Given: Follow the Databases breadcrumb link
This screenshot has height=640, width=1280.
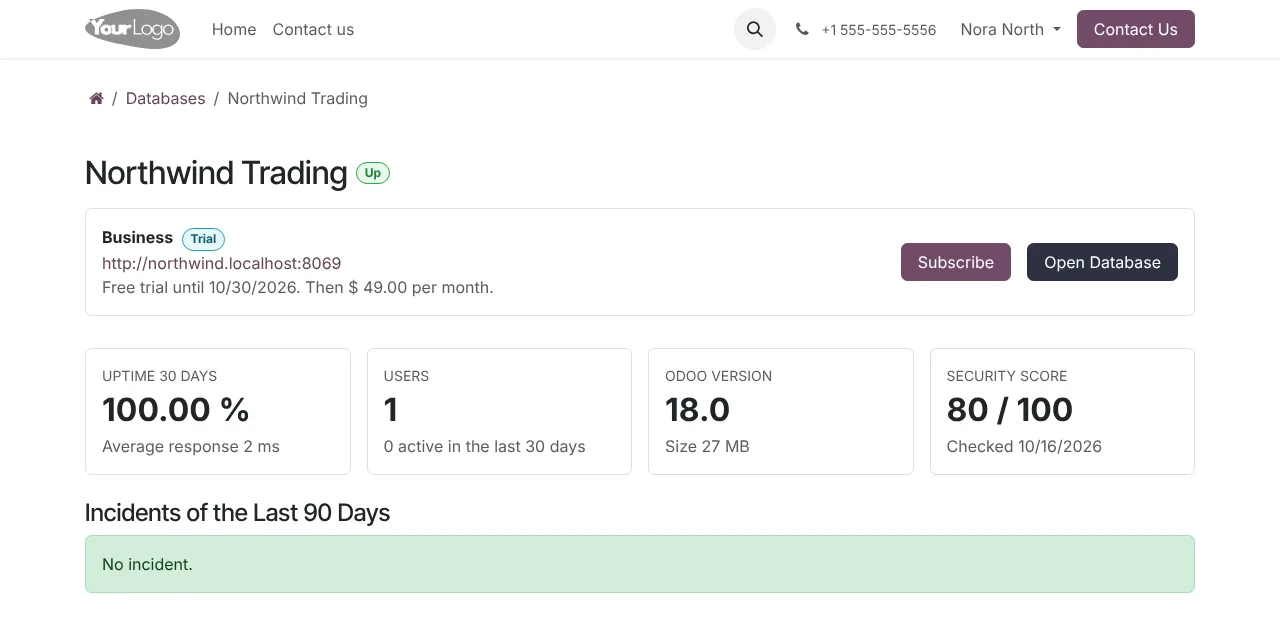Looking at the screenshot, I should [x=165, y=98].
